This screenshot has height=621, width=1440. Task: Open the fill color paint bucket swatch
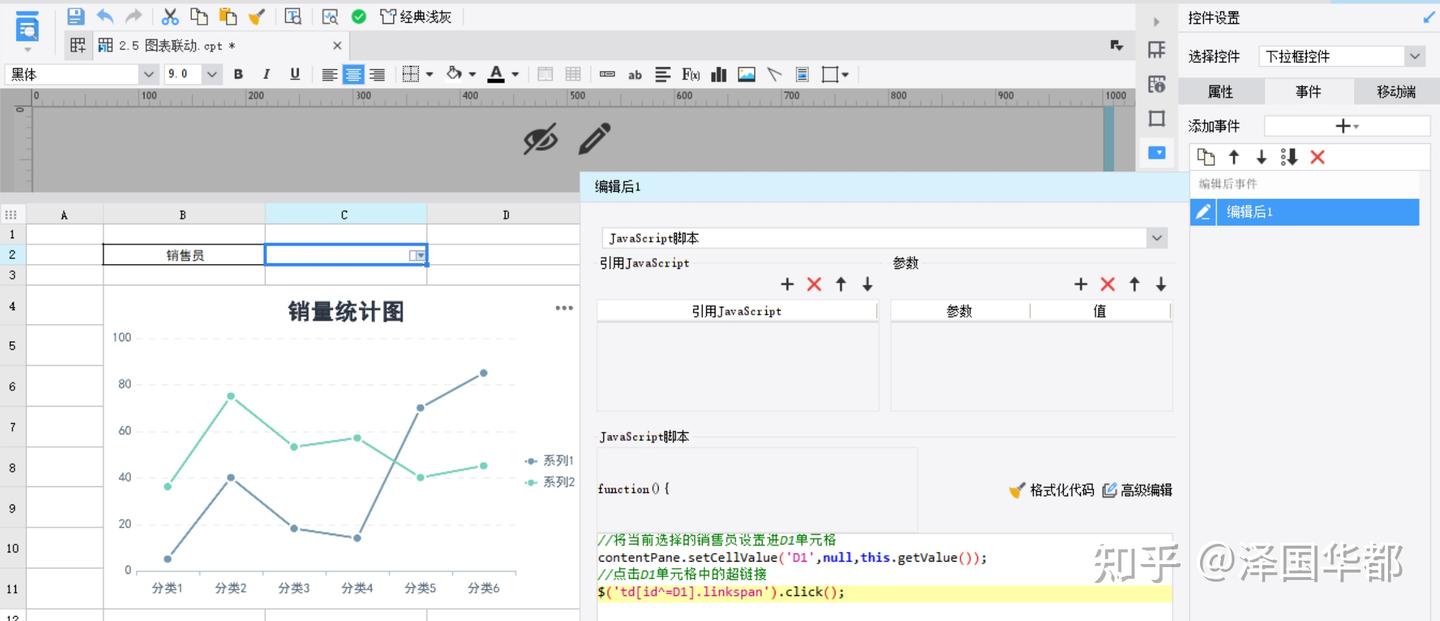click(453, 74)
